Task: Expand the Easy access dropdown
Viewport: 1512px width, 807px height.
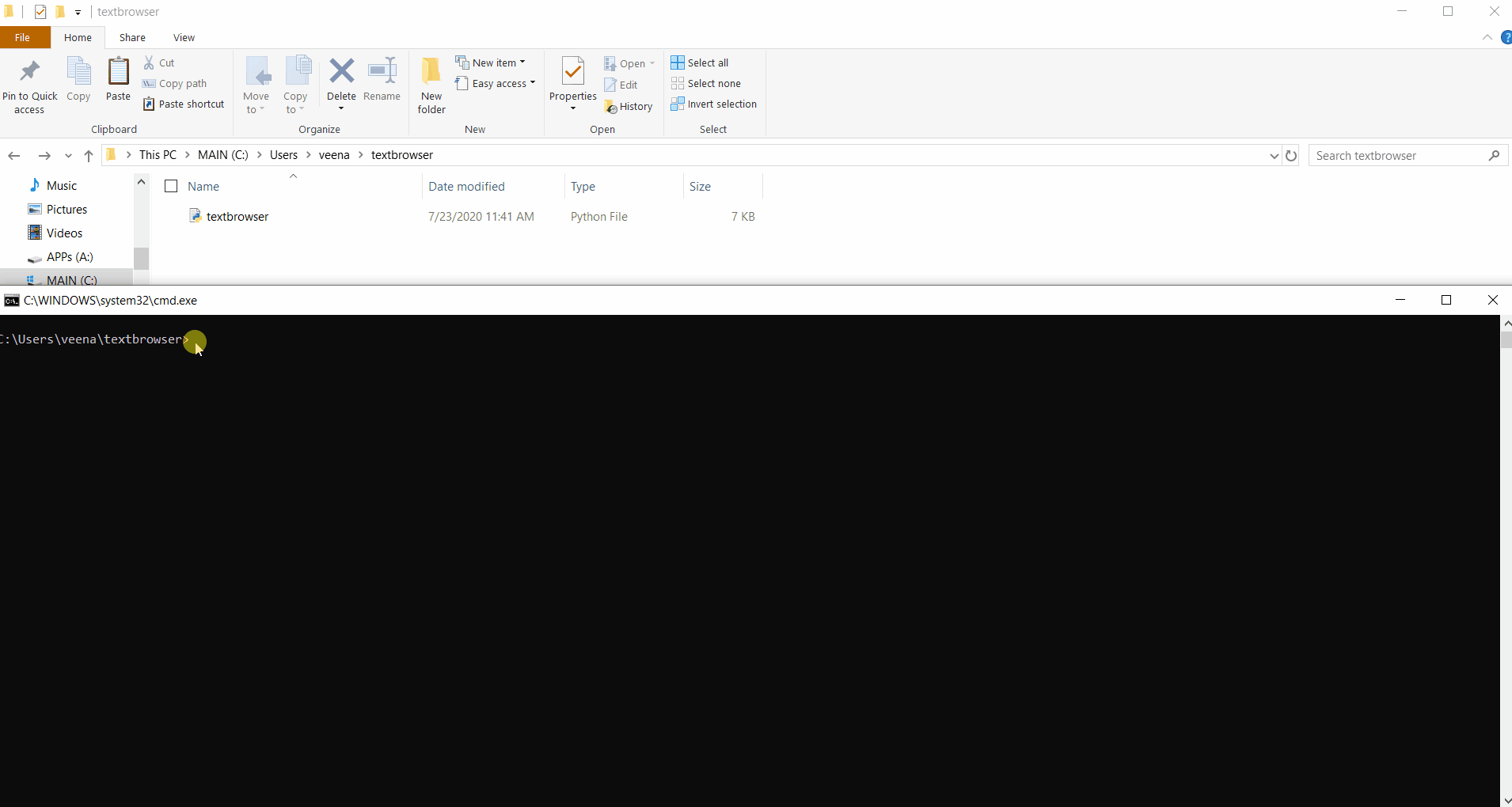Action: pos(495,83)
